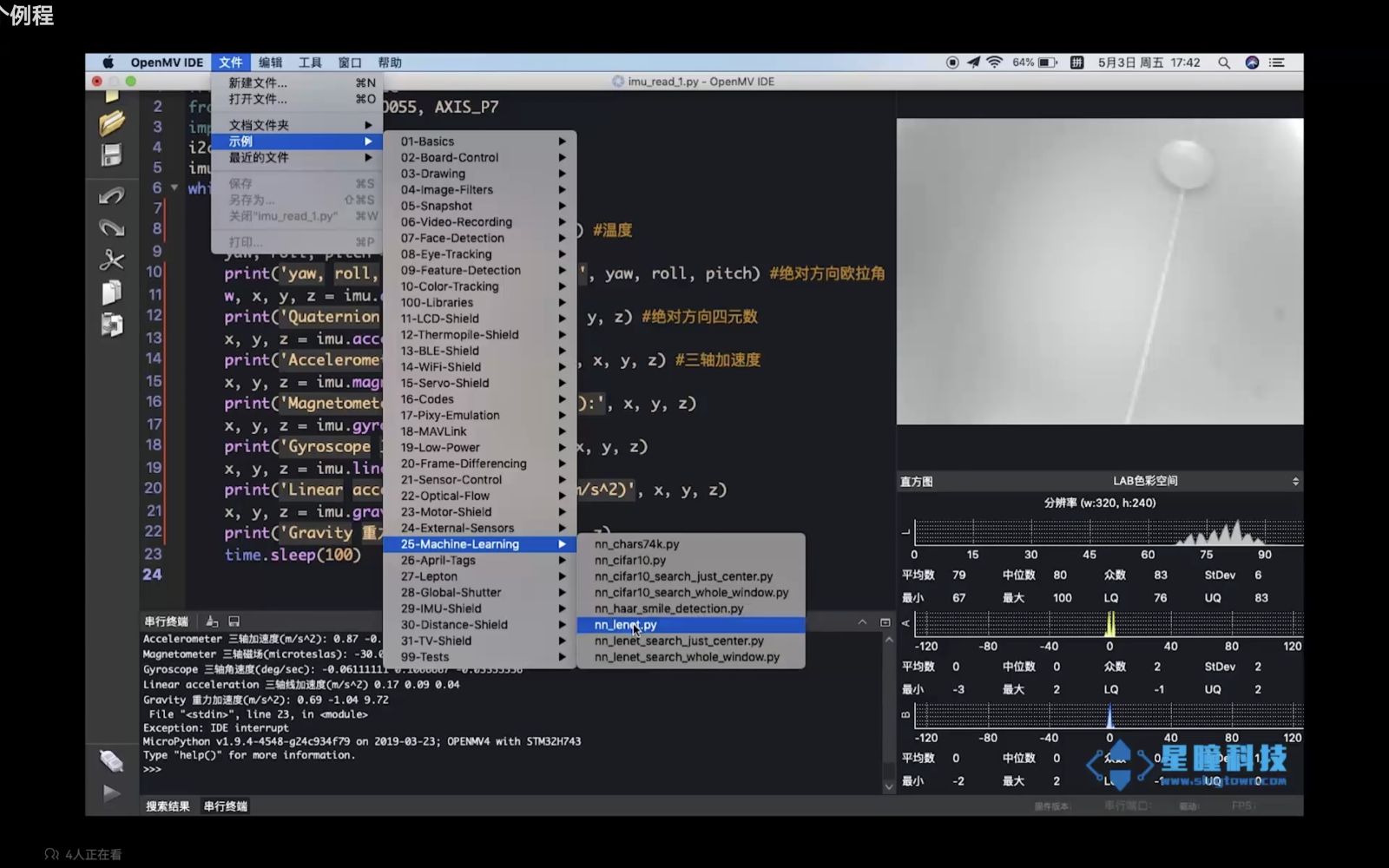
Task: Open nn_haar_smile_detection.py example
Action: pos(691,608)
